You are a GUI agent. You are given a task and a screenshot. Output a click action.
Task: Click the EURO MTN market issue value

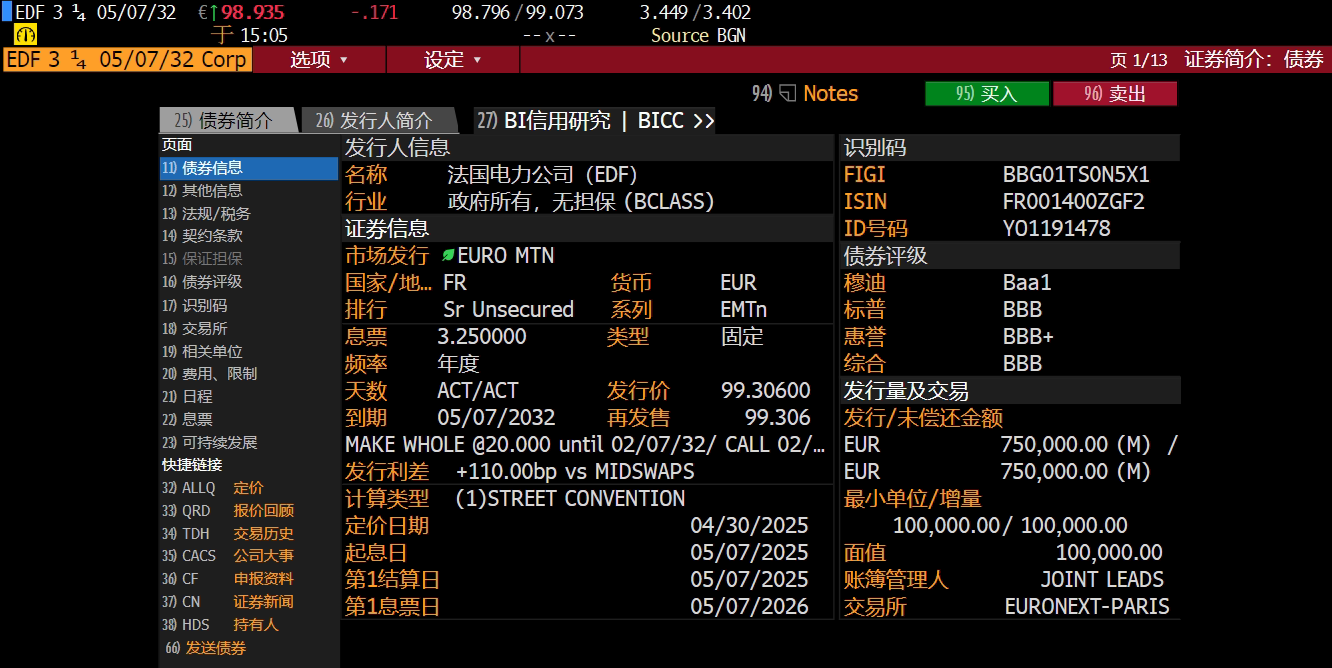pyautogui.click(x=505, y=256)
